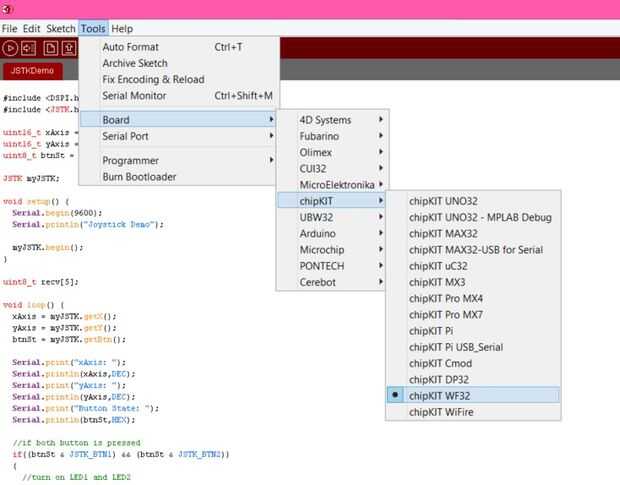Close the open Tools menu

[93, 28]
